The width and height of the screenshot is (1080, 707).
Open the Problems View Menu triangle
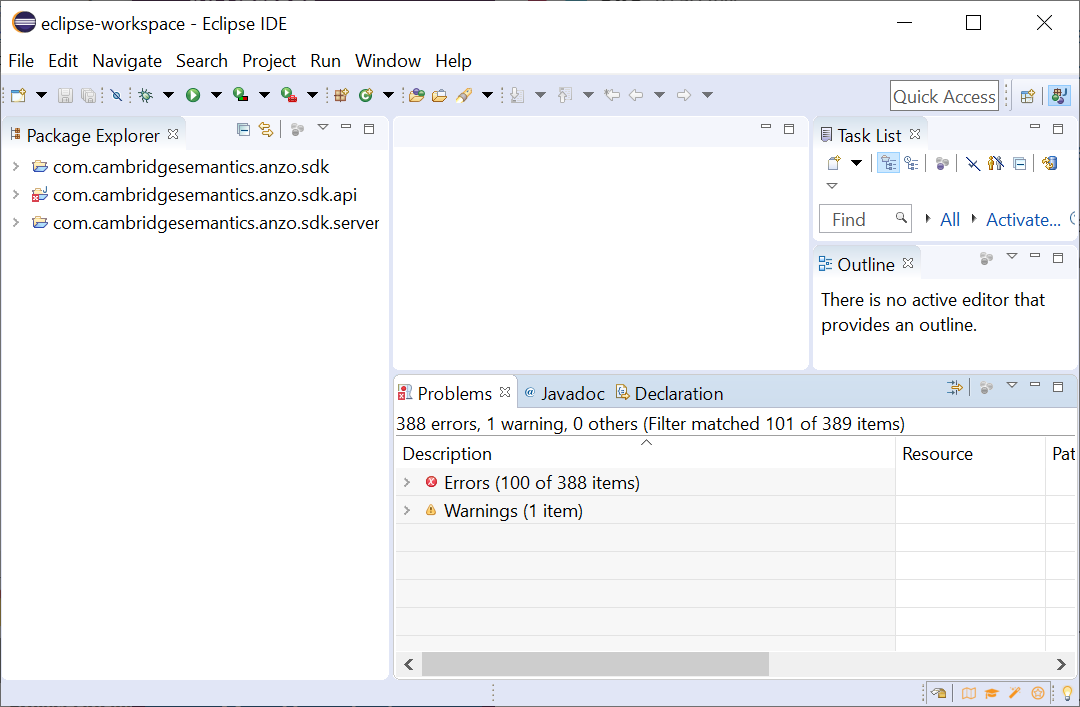click(x=1012, y=386)
